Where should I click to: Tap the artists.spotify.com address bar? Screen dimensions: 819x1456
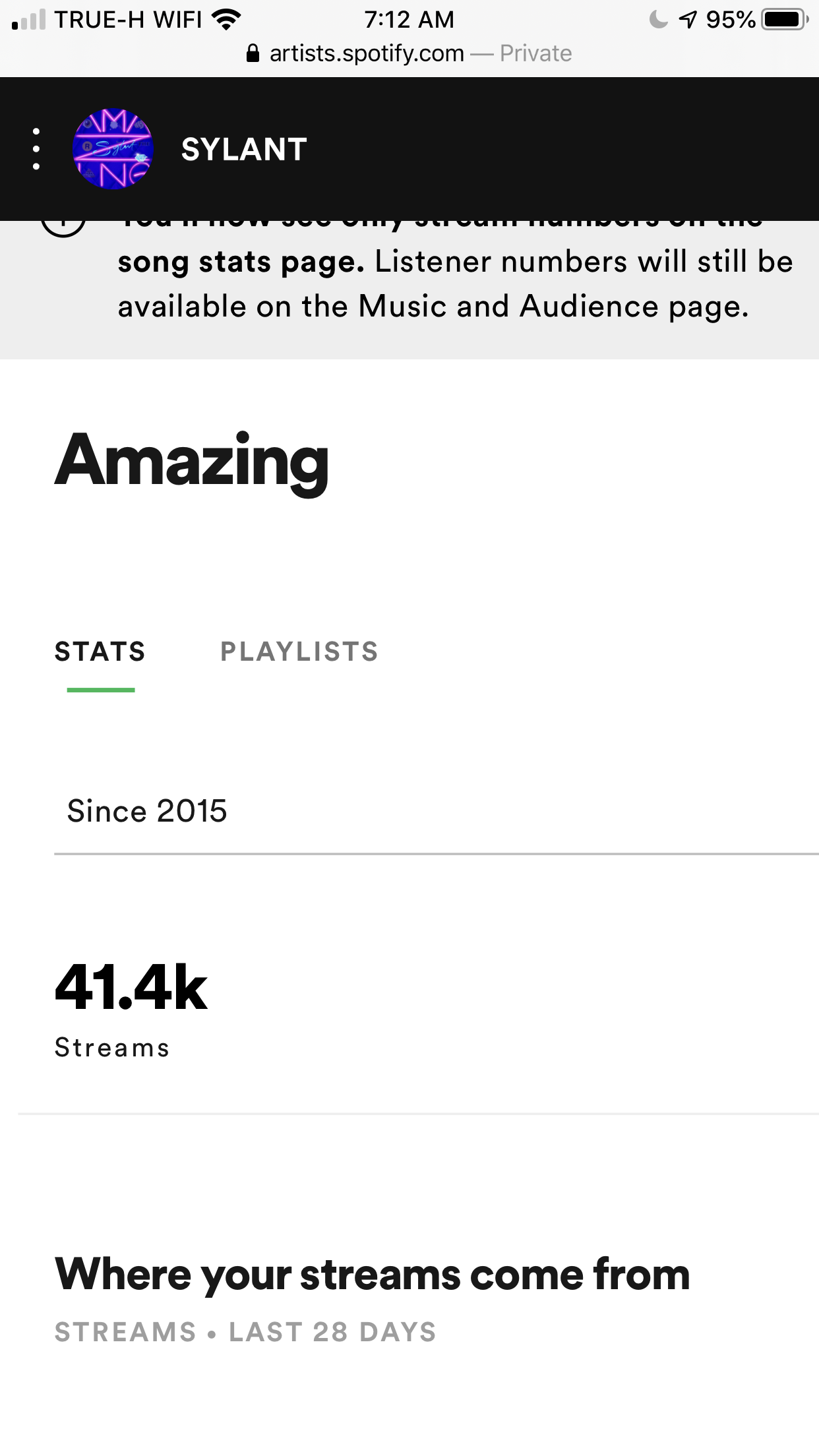coord(409,53)
